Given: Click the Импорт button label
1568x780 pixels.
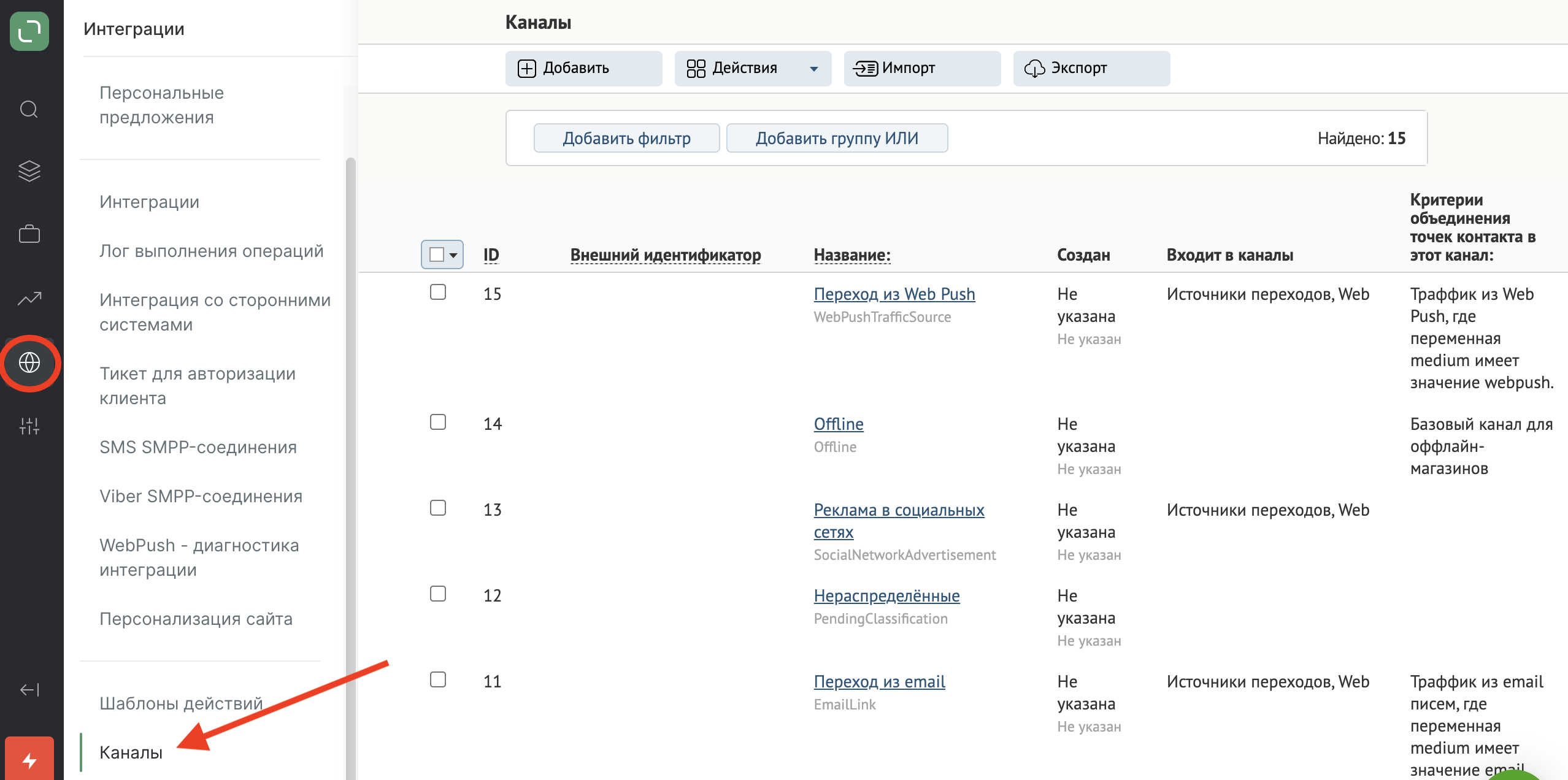Looking at the screenshot, I should tap(908, 68).
